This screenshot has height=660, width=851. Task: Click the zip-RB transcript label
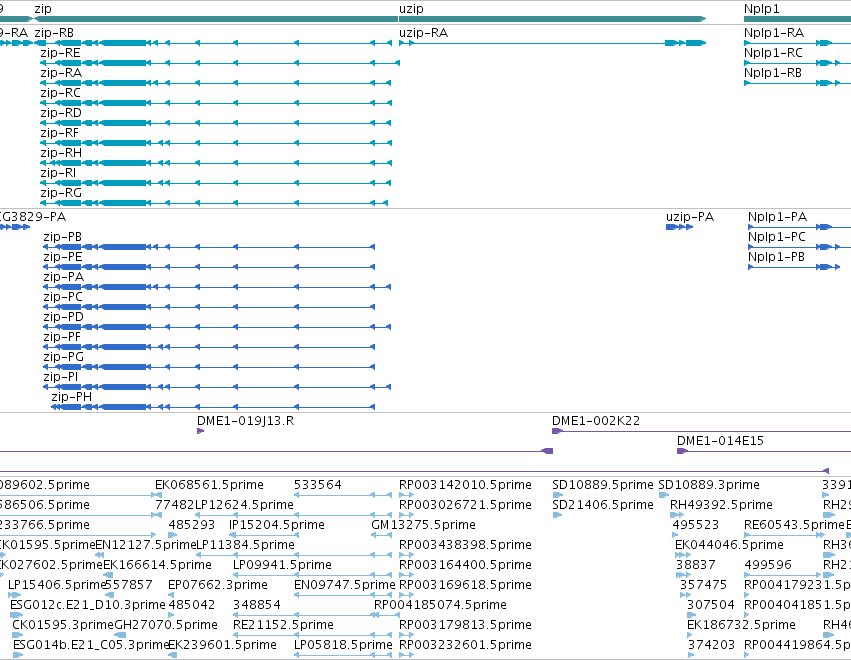tap(54, 33)
